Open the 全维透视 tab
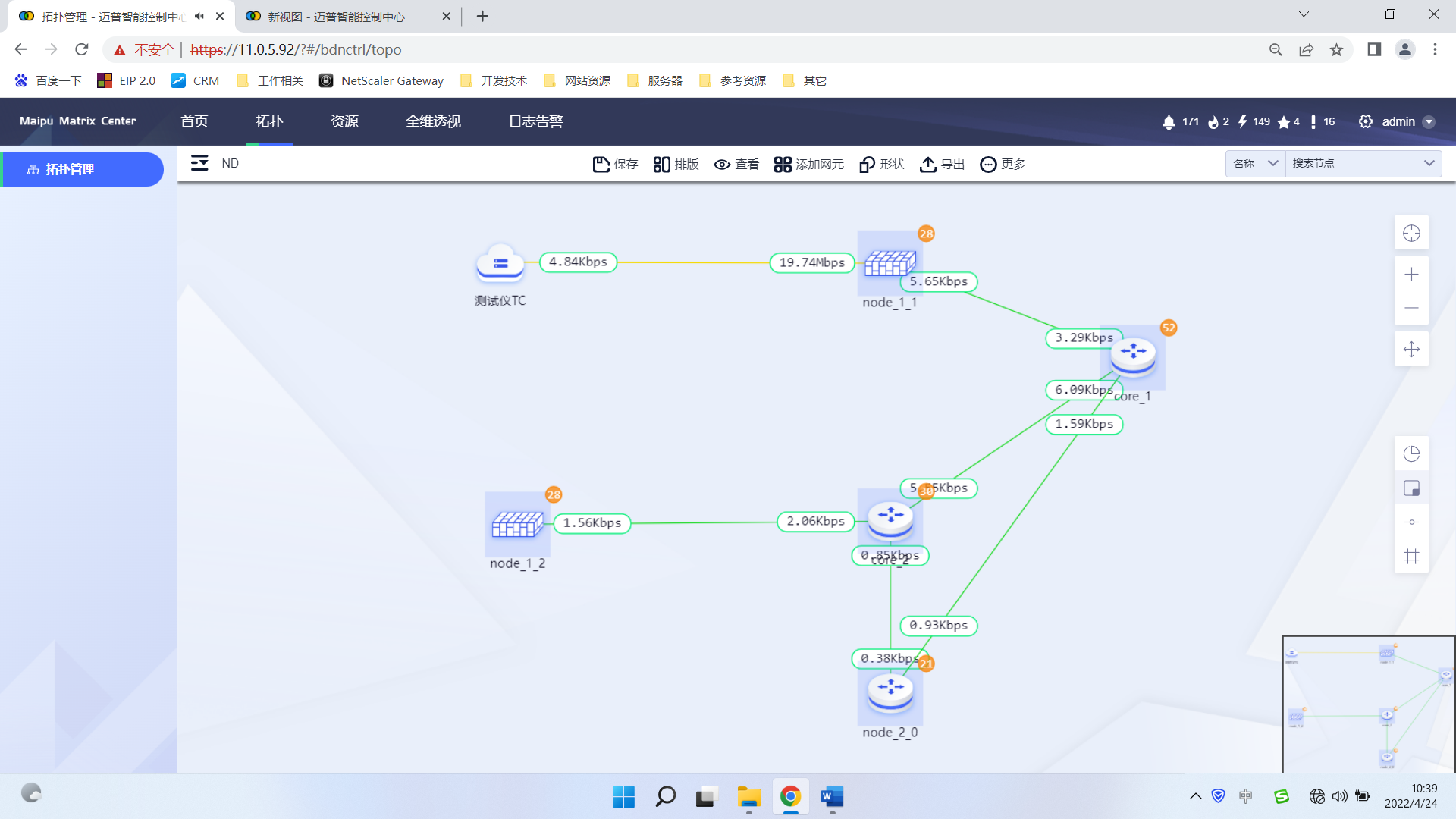The height and width of the screenshot is (819, 1456). coord(433,121)
